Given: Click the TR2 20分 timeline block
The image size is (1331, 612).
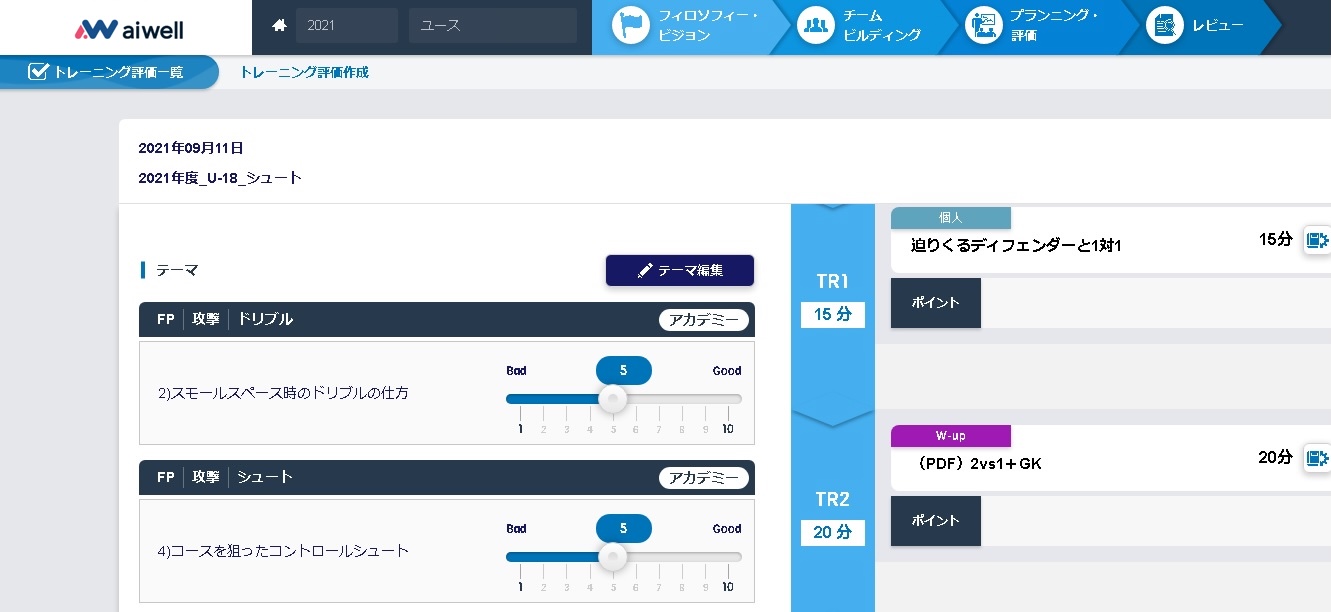Looking at the screenshot, I should [x=832, y=517].
